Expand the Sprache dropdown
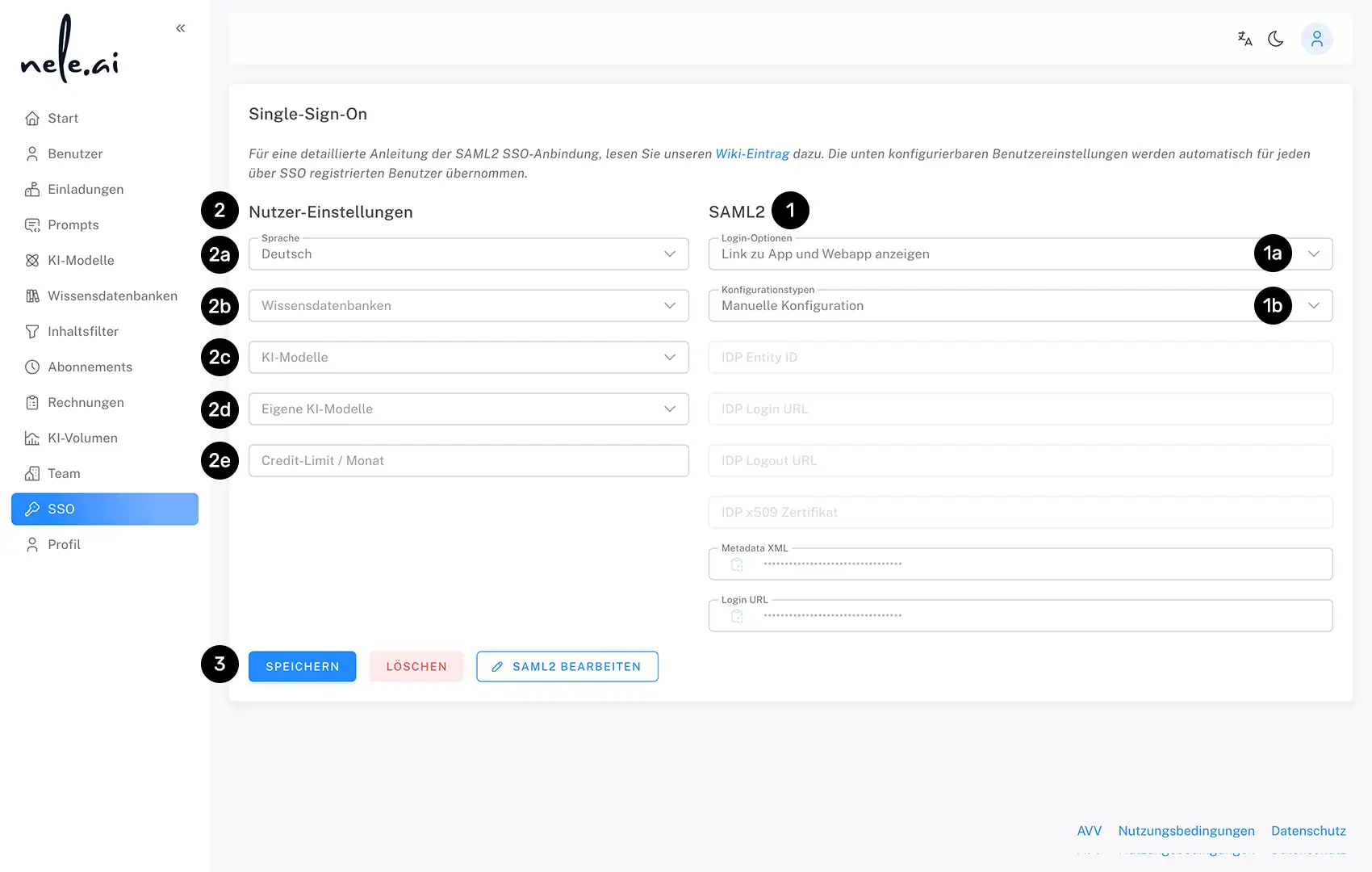 point(469,254)
